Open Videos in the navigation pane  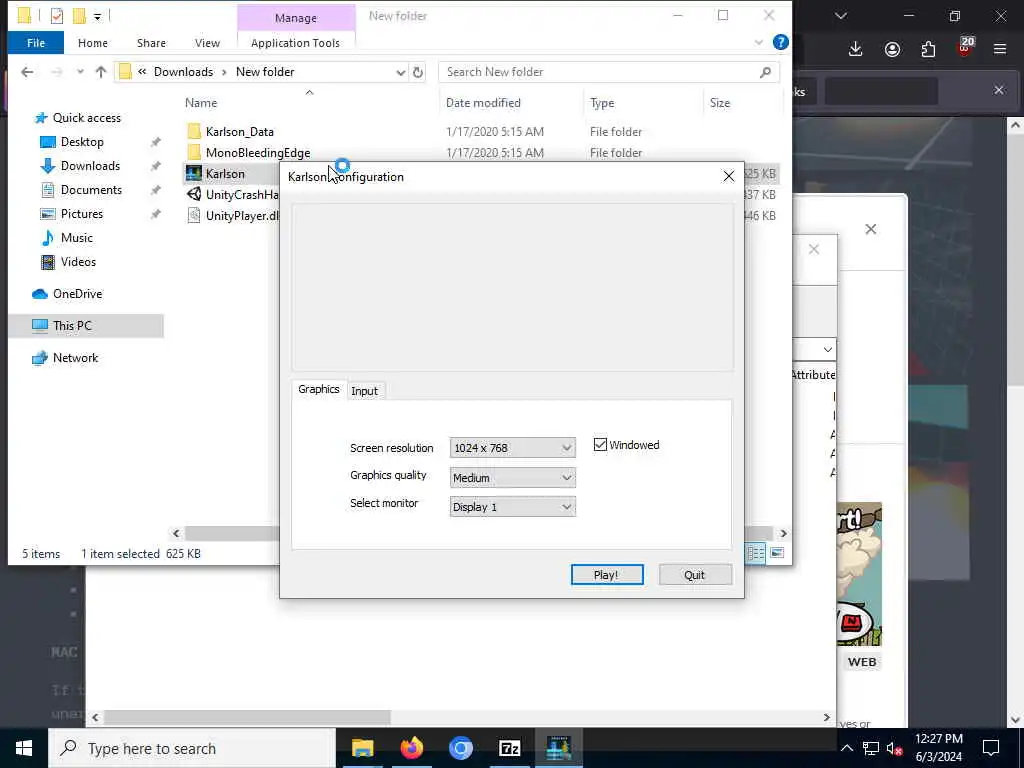[x=78, y=262]
